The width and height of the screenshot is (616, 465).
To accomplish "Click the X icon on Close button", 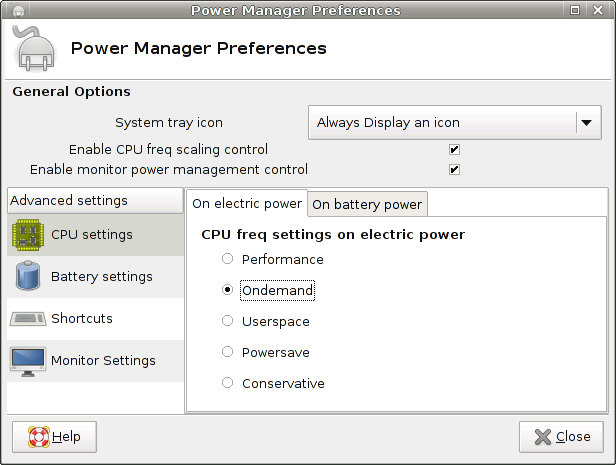I will coord(541,437).
